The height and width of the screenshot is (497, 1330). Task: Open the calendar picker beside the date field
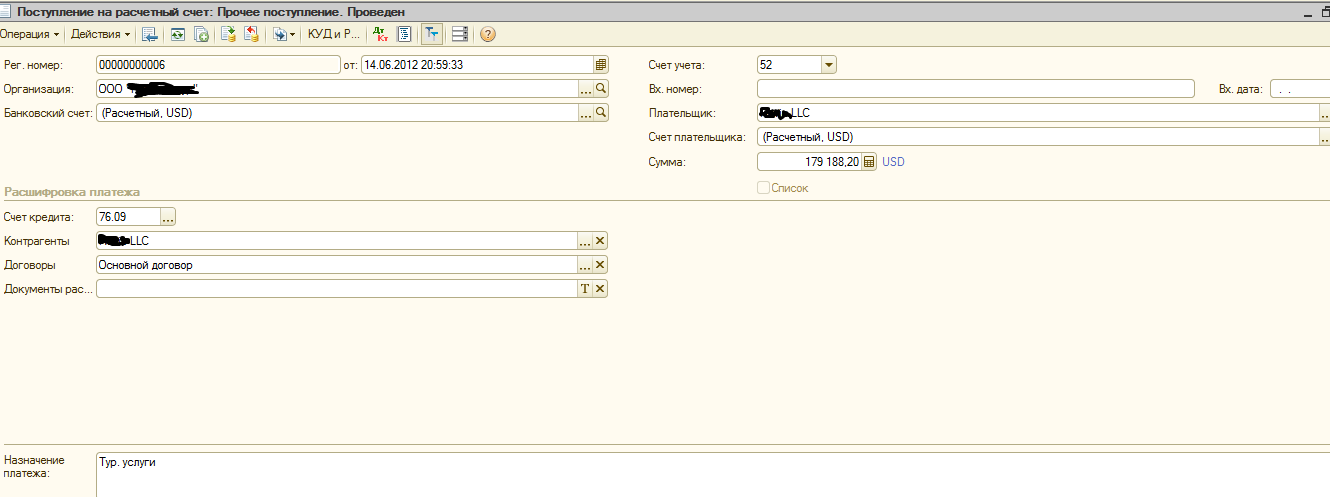(x=601, y=65)
